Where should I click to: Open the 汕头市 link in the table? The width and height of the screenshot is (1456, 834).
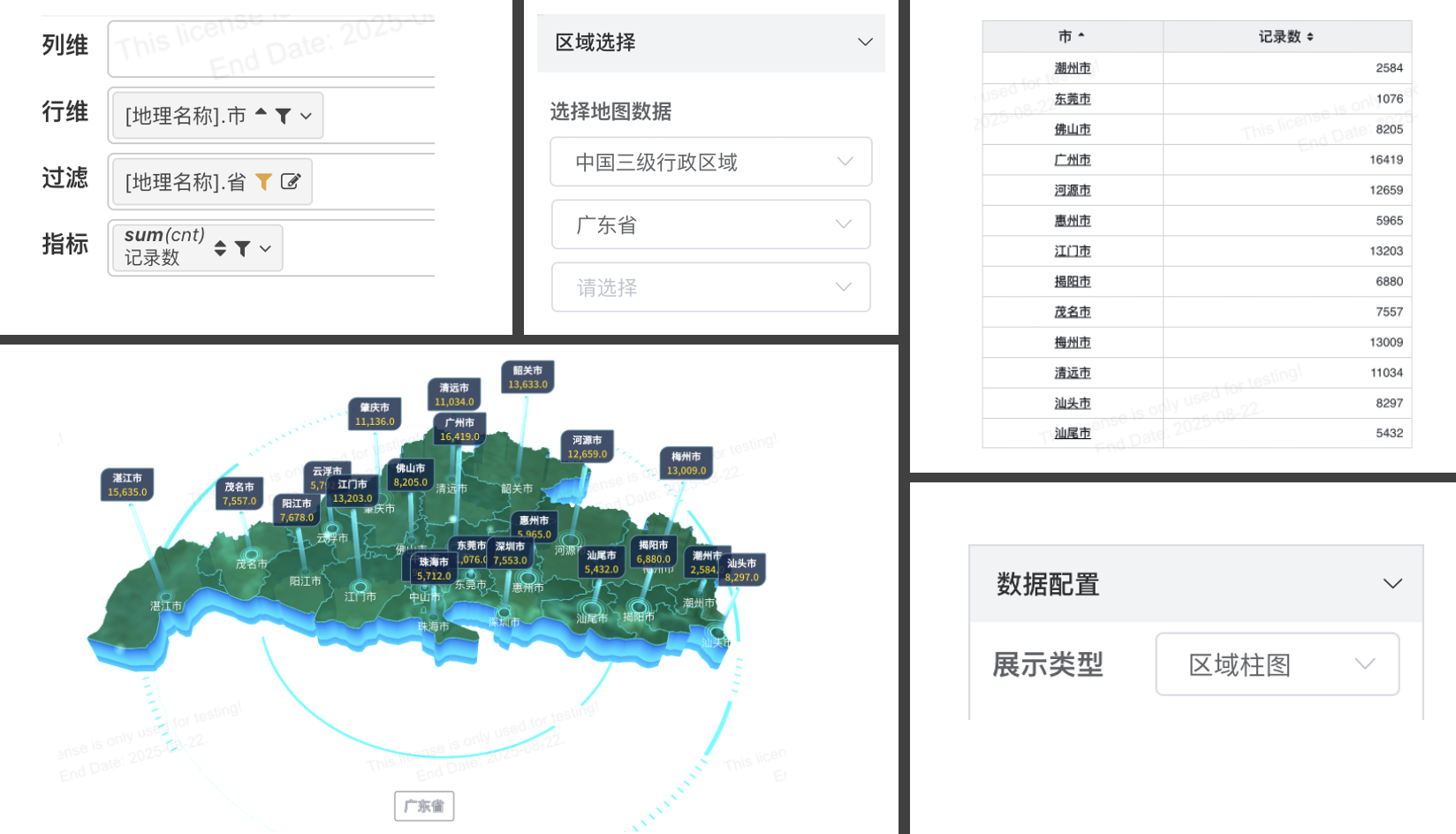pos(1073,403)
